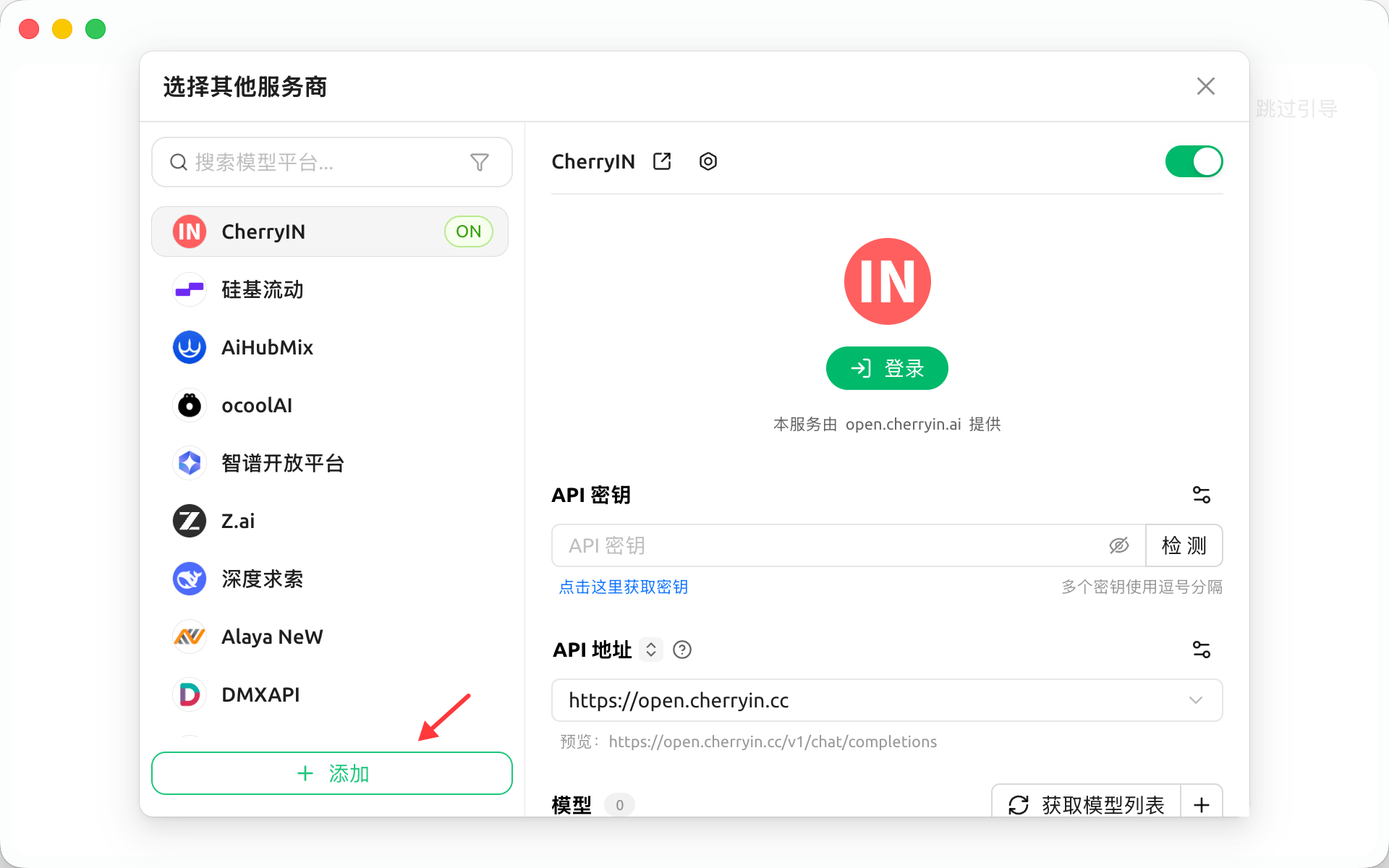This screenshot has width=1389, height=868.
Task: Switch API 地址 format with up-down selector
Action: pos(651,650)
